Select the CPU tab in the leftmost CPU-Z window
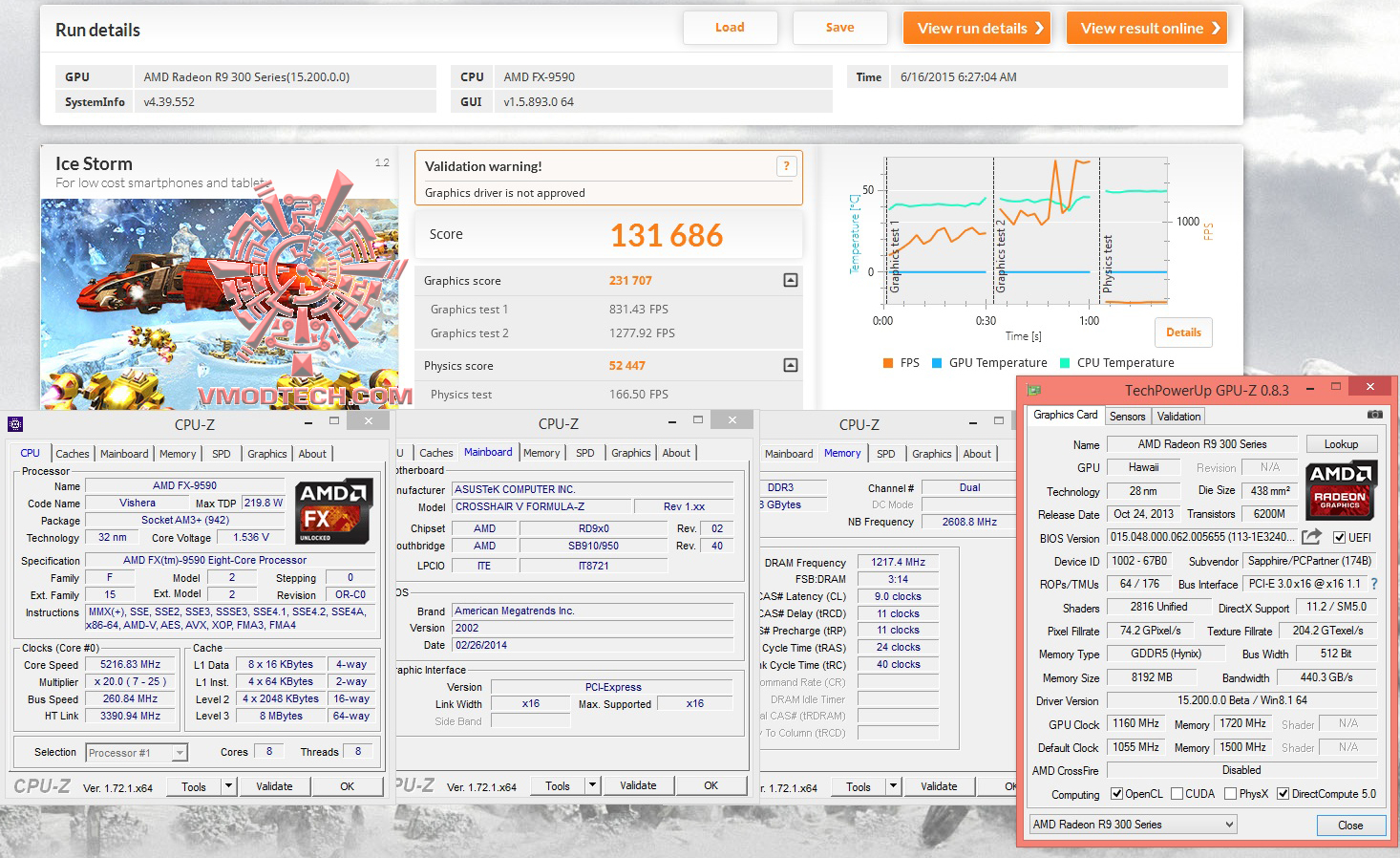 click(x=31, y=453)
